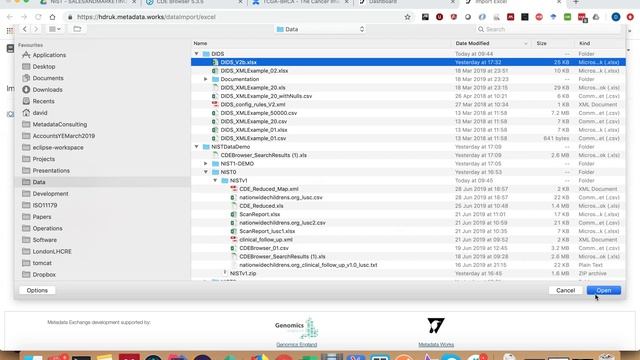Open the Genomics England link
The height and width of the screenshot is (360, 640).
click(x=296, y=344)
